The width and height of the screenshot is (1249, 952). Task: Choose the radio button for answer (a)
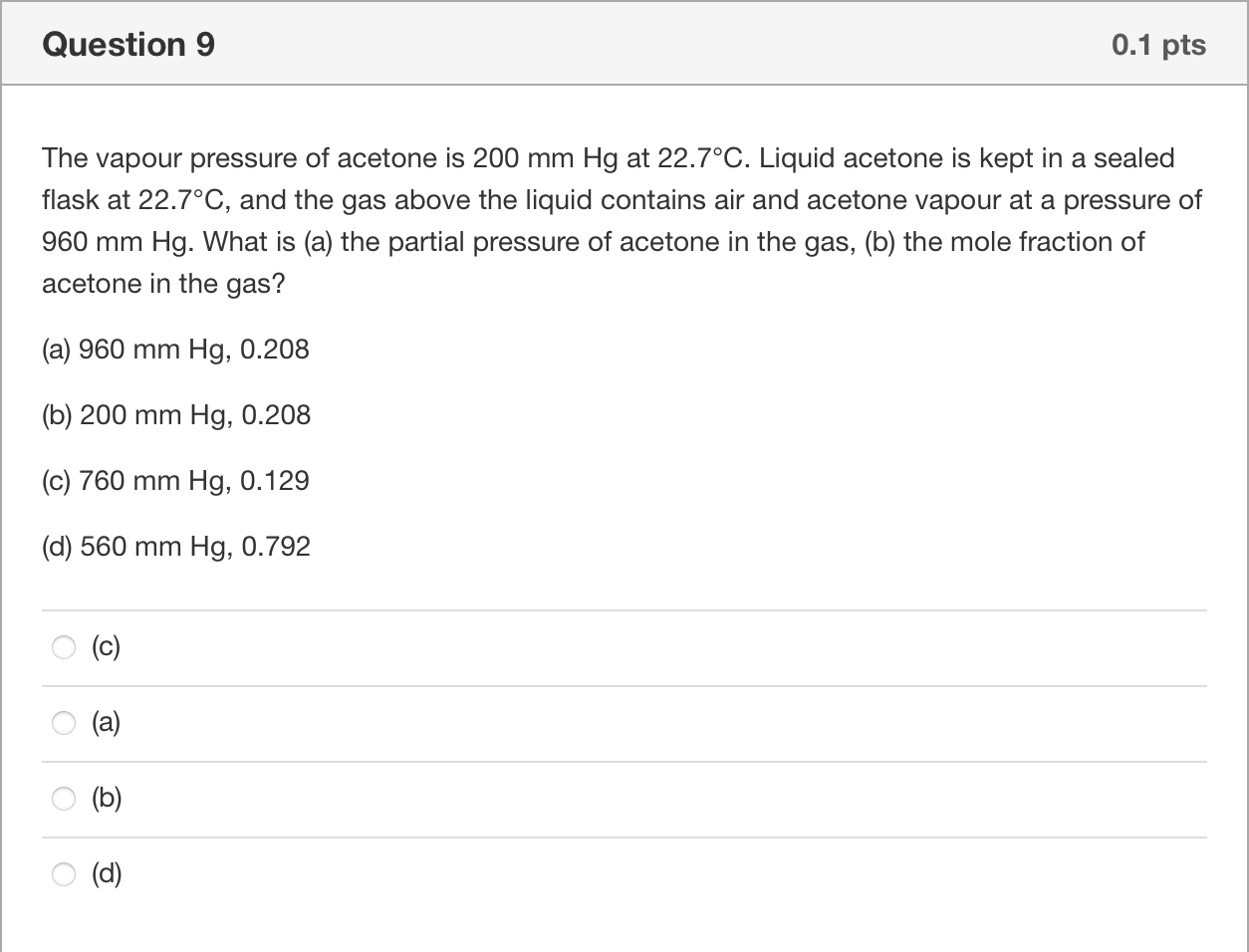(x=64, y=724)
